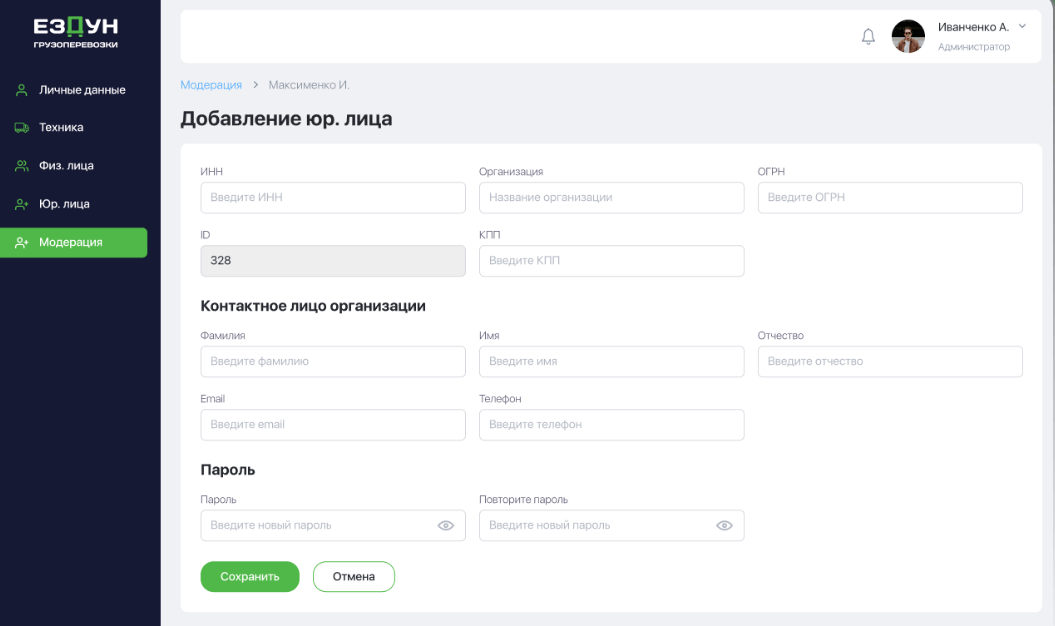
Task: Click the notification bell icon
Action: point(868,37)
